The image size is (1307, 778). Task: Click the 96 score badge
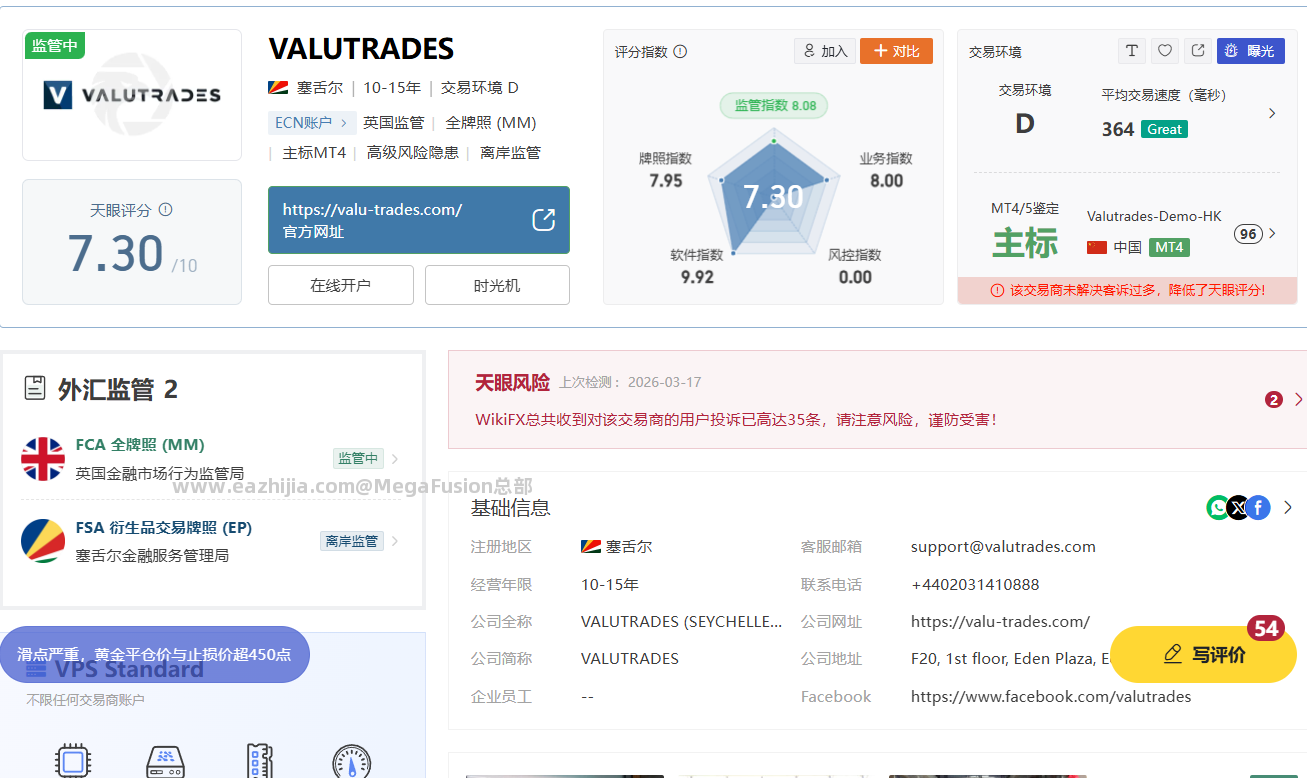pyautogui.click(x=1247, y=234)
